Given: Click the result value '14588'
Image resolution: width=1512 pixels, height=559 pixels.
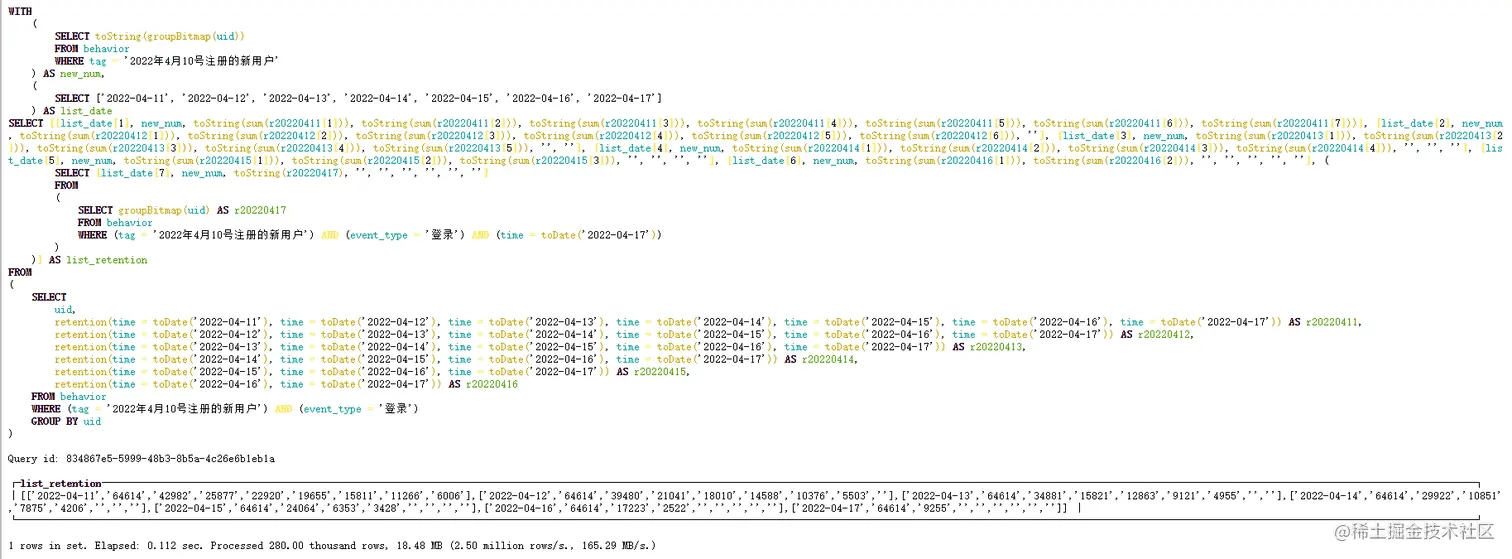Looking at the screenshot, I should pyautogui.click(x=766, y=495).
